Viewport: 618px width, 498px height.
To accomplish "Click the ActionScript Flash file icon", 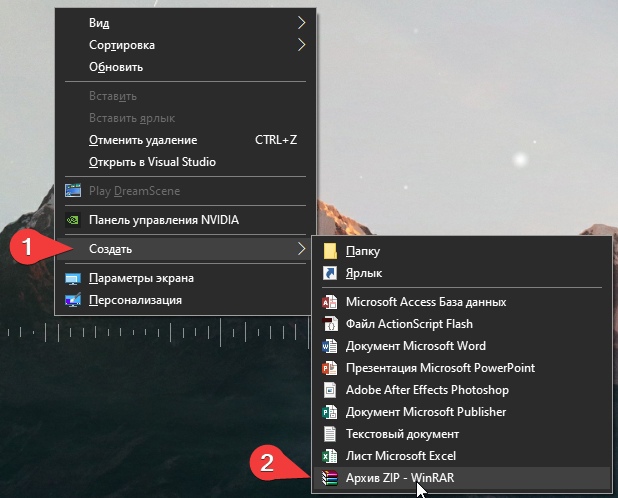I will click(x=330, y=324).
